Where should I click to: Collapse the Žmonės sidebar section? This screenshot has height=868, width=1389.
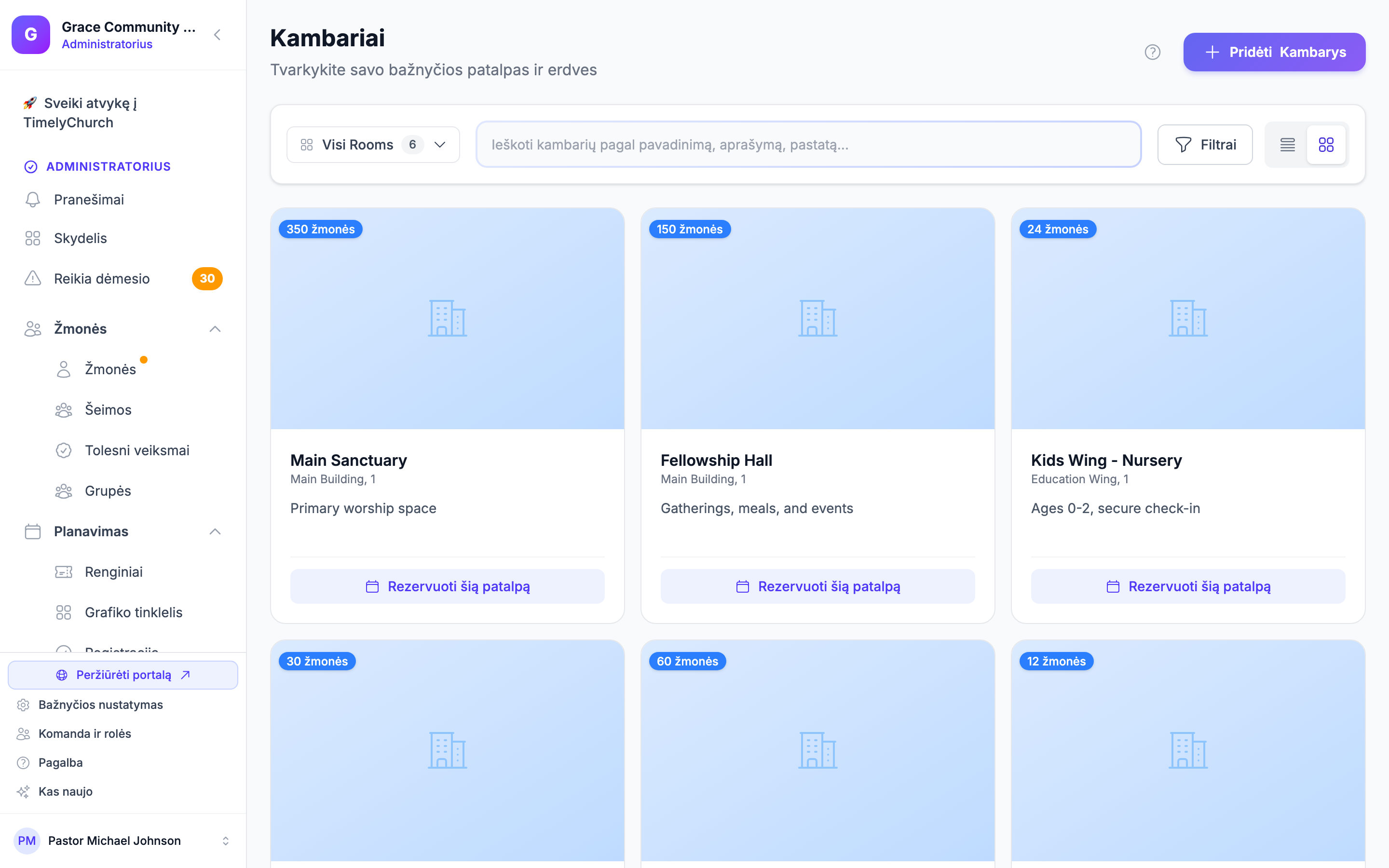[215, 329]
